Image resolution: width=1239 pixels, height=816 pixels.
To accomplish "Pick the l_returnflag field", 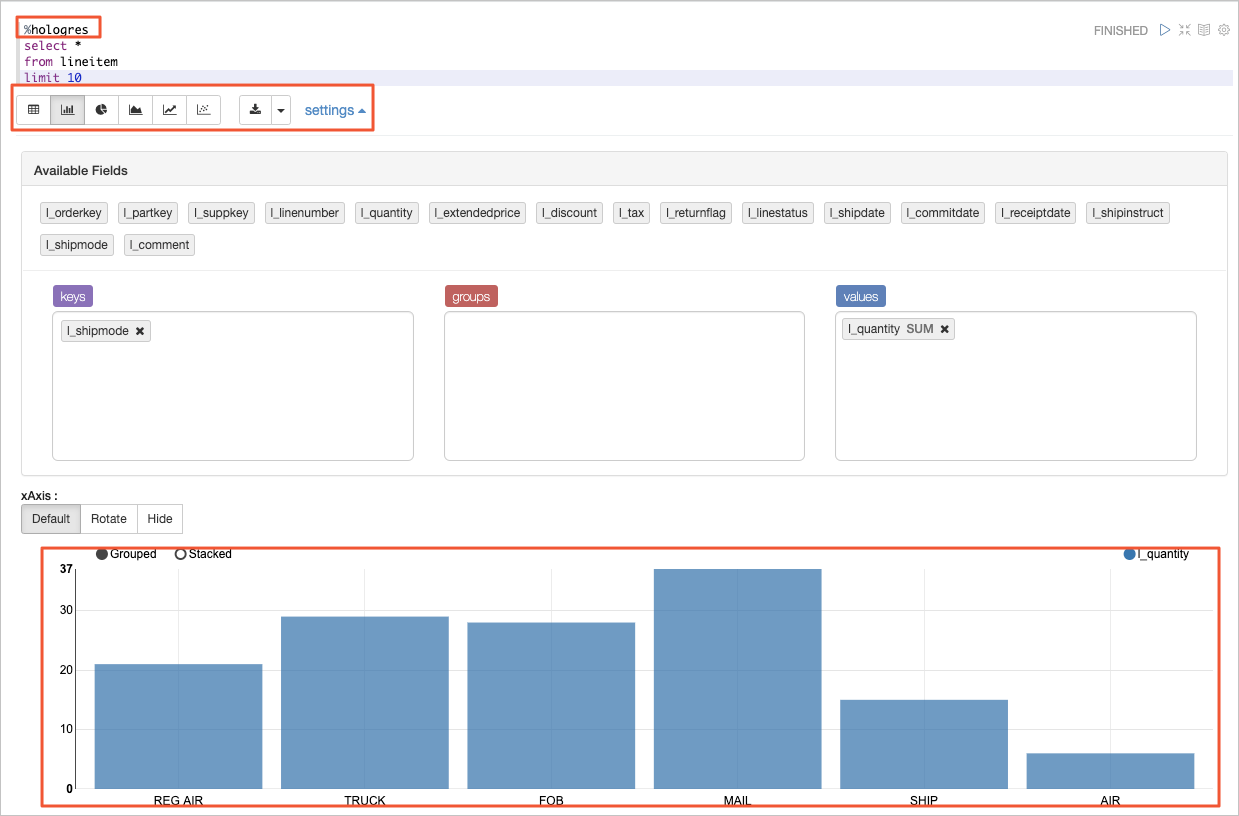I will click(696, 213).
